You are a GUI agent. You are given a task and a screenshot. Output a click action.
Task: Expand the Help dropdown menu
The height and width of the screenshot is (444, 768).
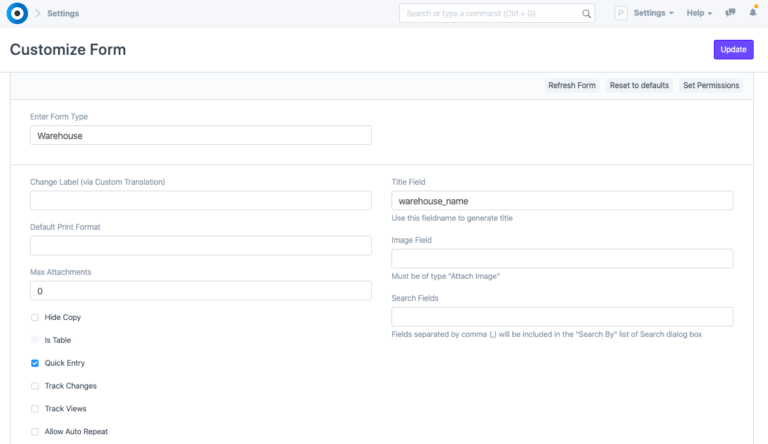[699, 13]
